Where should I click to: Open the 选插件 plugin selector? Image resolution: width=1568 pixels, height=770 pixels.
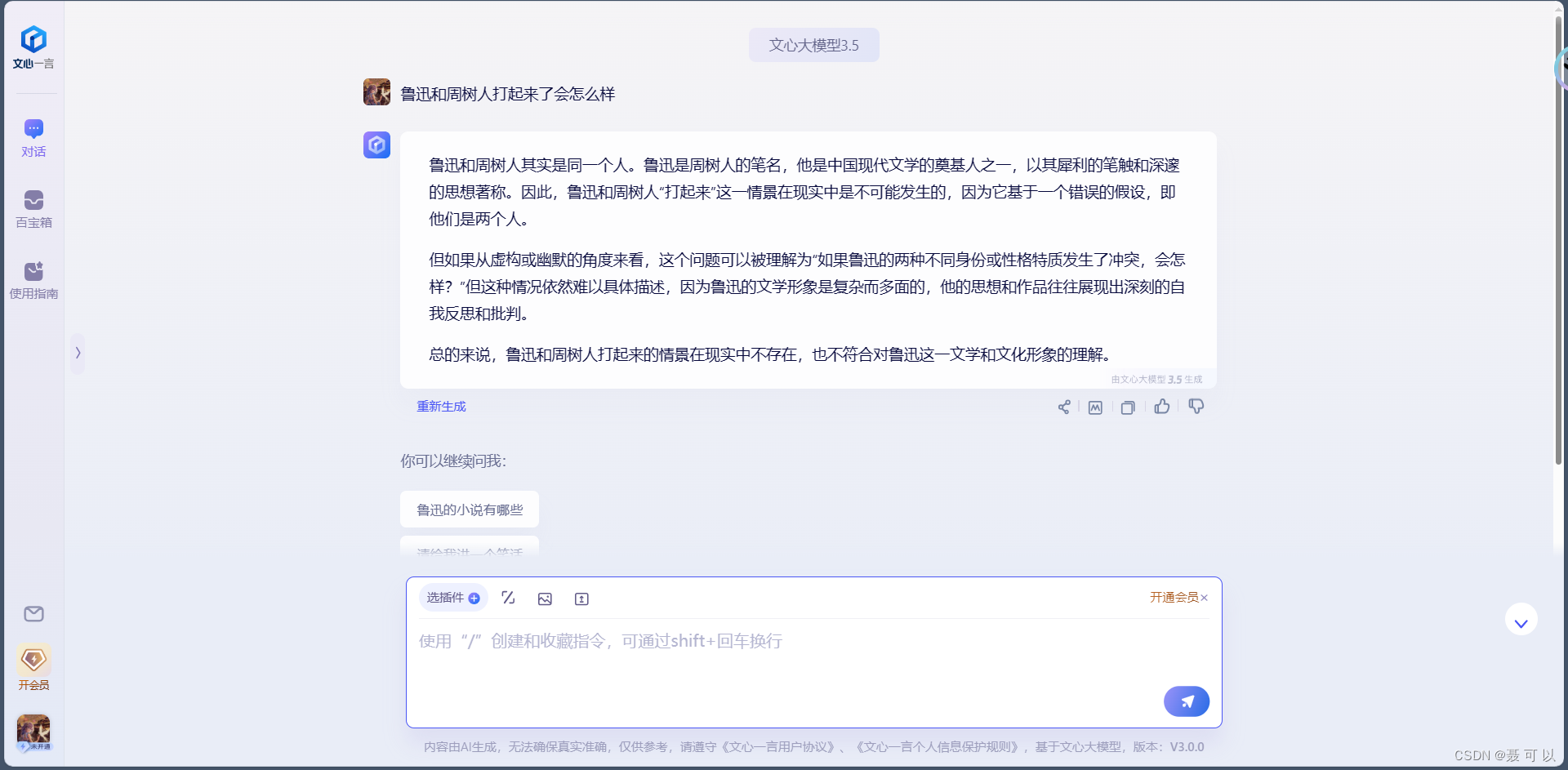coord(453,598)
